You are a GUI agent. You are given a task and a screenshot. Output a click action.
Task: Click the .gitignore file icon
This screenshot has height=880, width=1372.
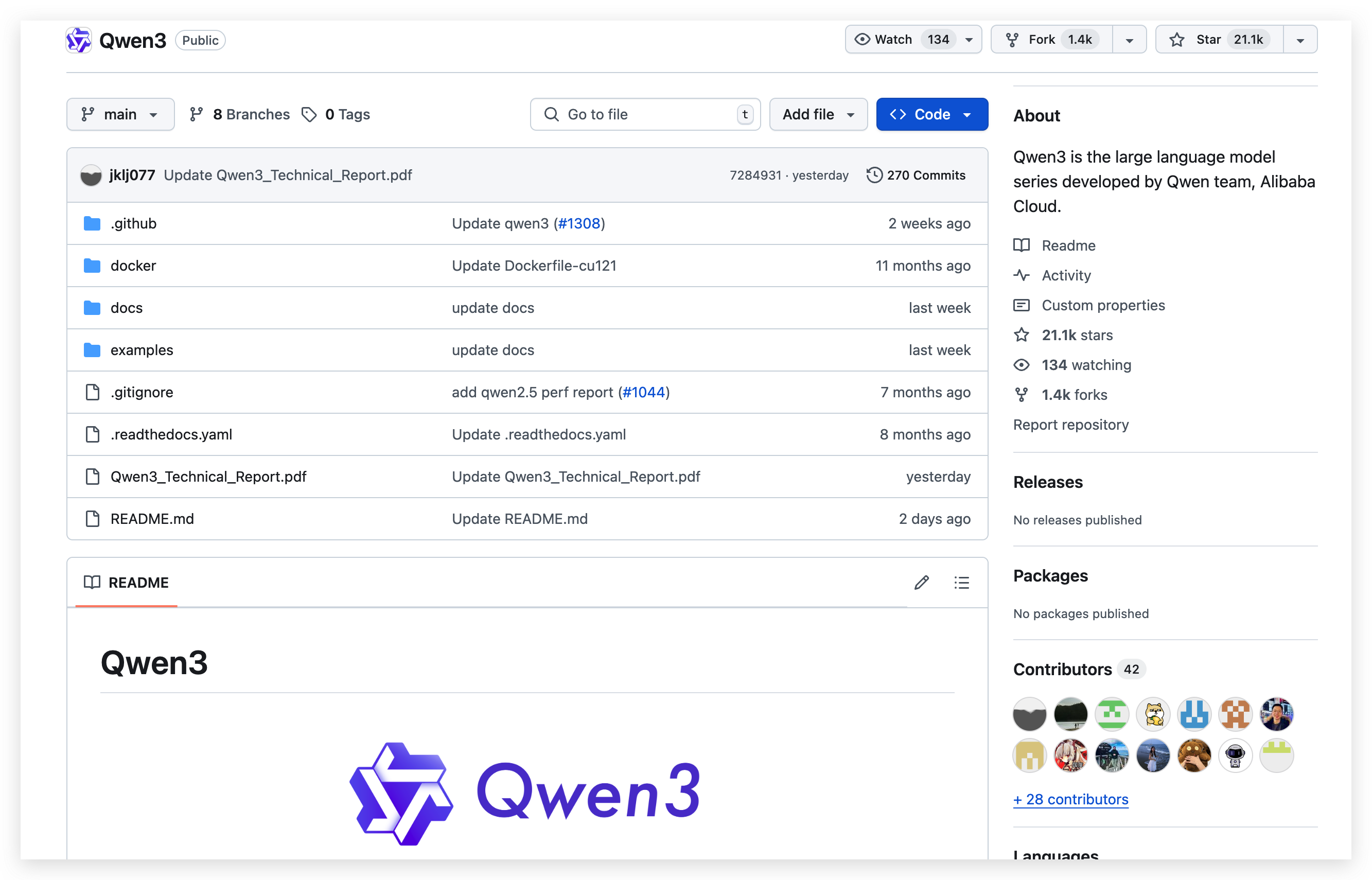92,393
